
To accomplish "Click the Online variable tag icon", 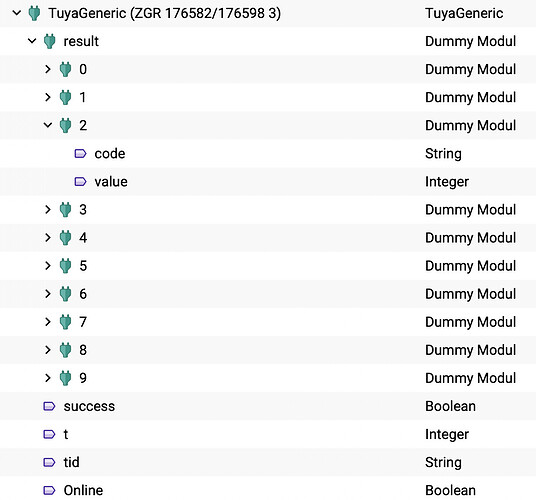I will click(49, 490).
